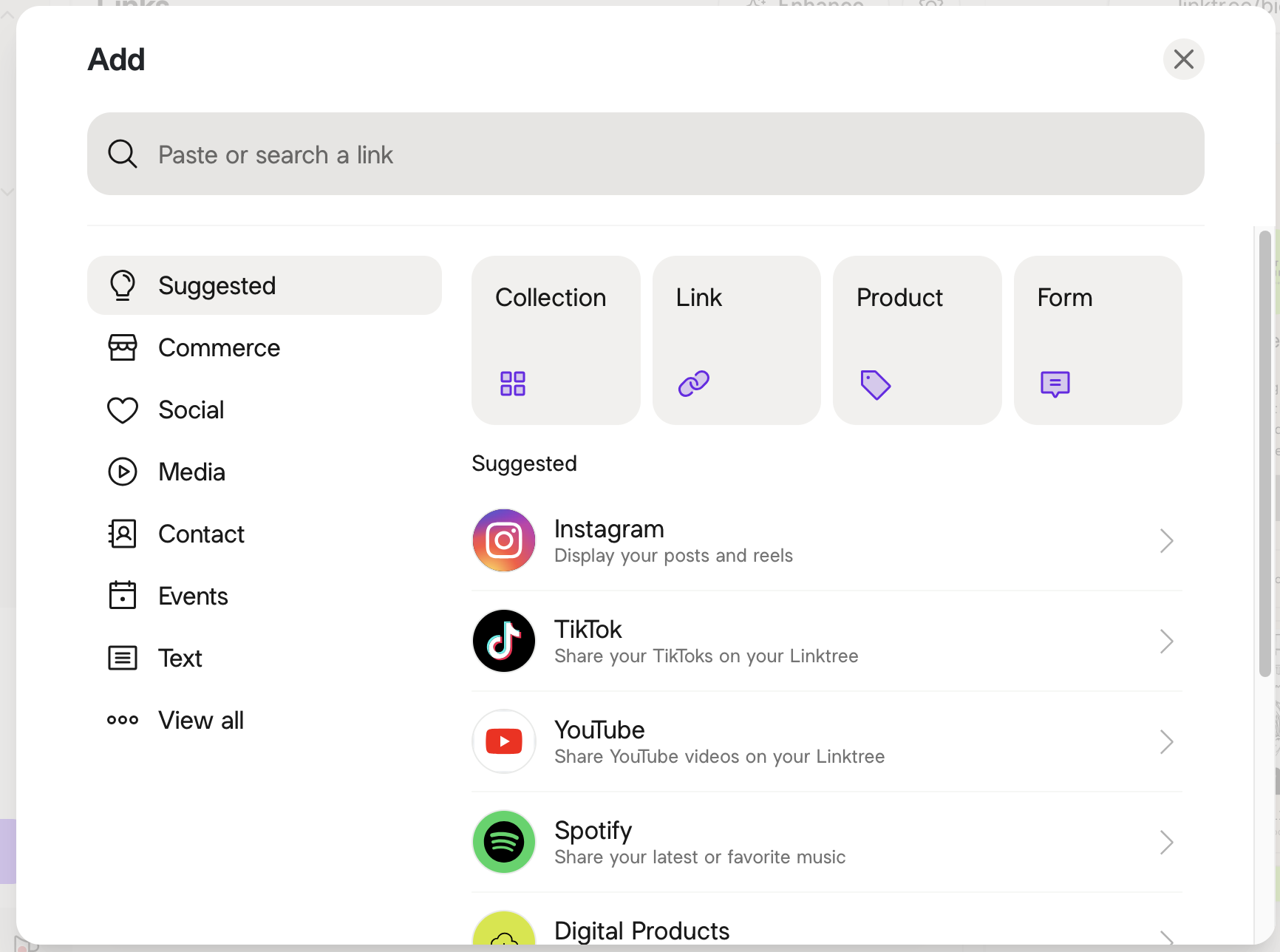Click the chain link icon on Link card
This screenshot has width=1280, height=952.
click(694, 384)
